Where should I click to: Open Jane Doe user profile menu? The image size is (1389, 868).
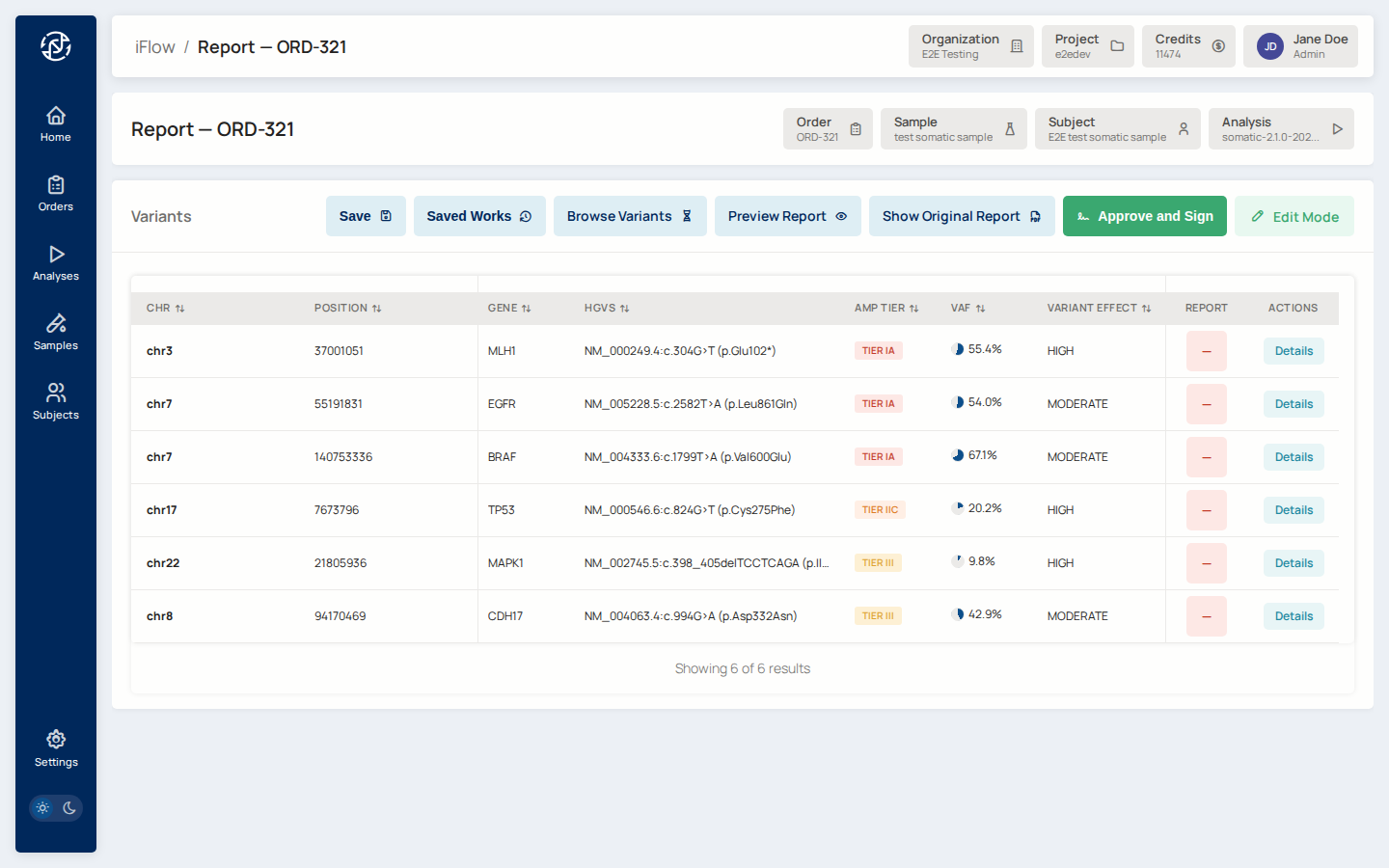click(1299, 46)
